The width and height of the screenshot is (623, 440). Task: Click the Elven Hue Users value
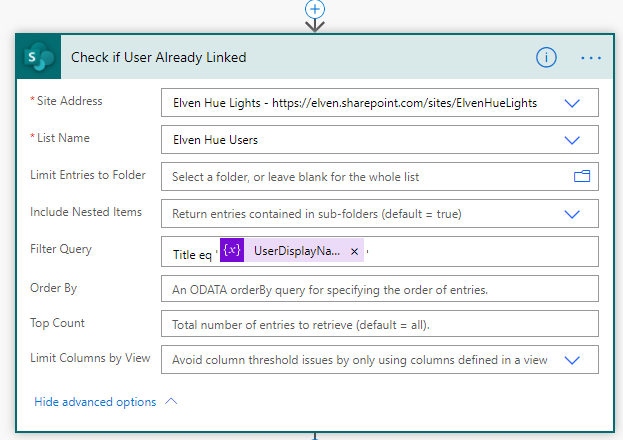pos(215,140)
